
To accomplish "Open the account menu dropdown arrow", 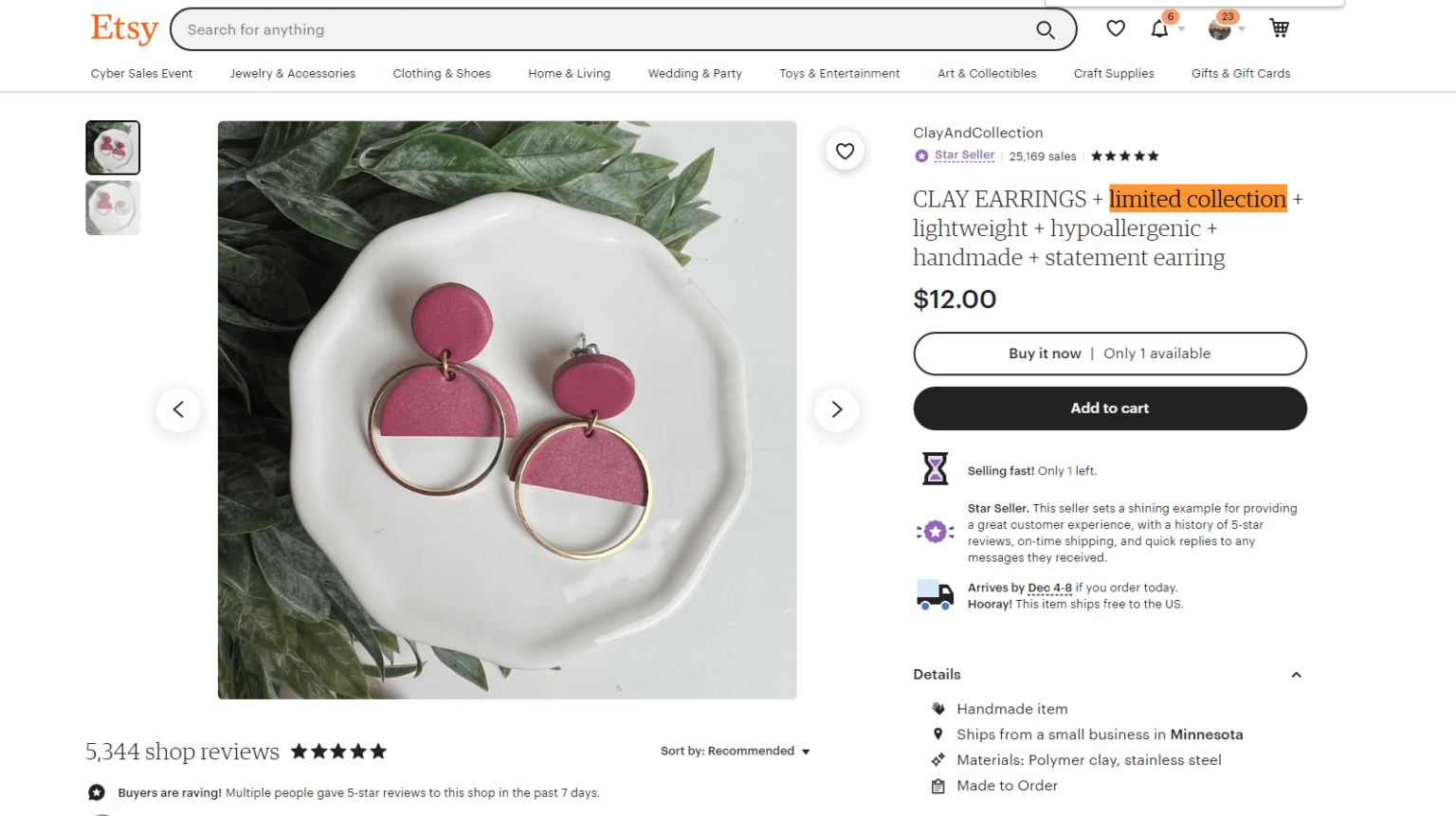I will [1244, 28].
